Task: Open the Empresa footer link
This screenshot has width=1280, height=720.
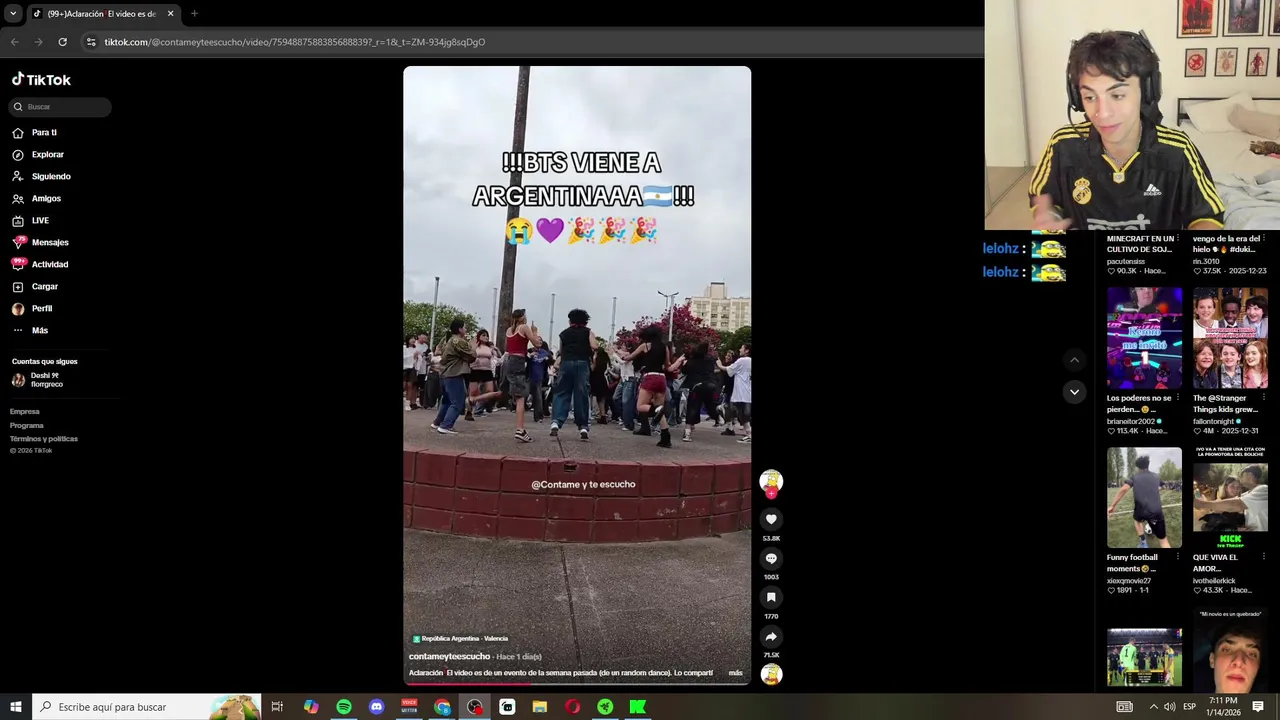Action: [x=25, y=411]
